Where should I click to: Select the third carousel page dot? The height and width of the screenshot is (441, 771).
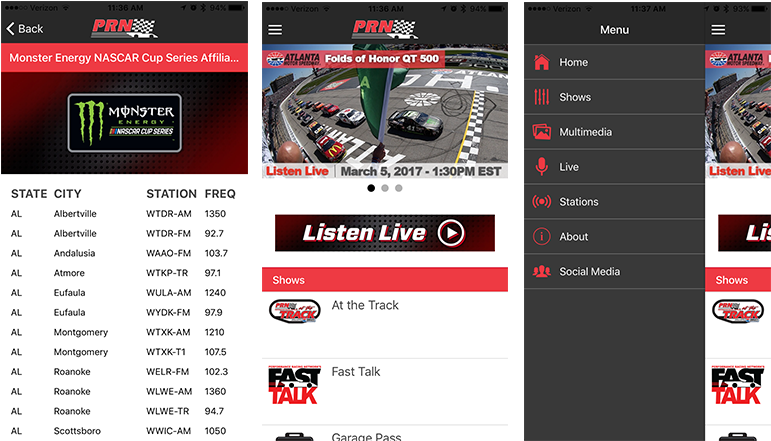click(399, 188)
